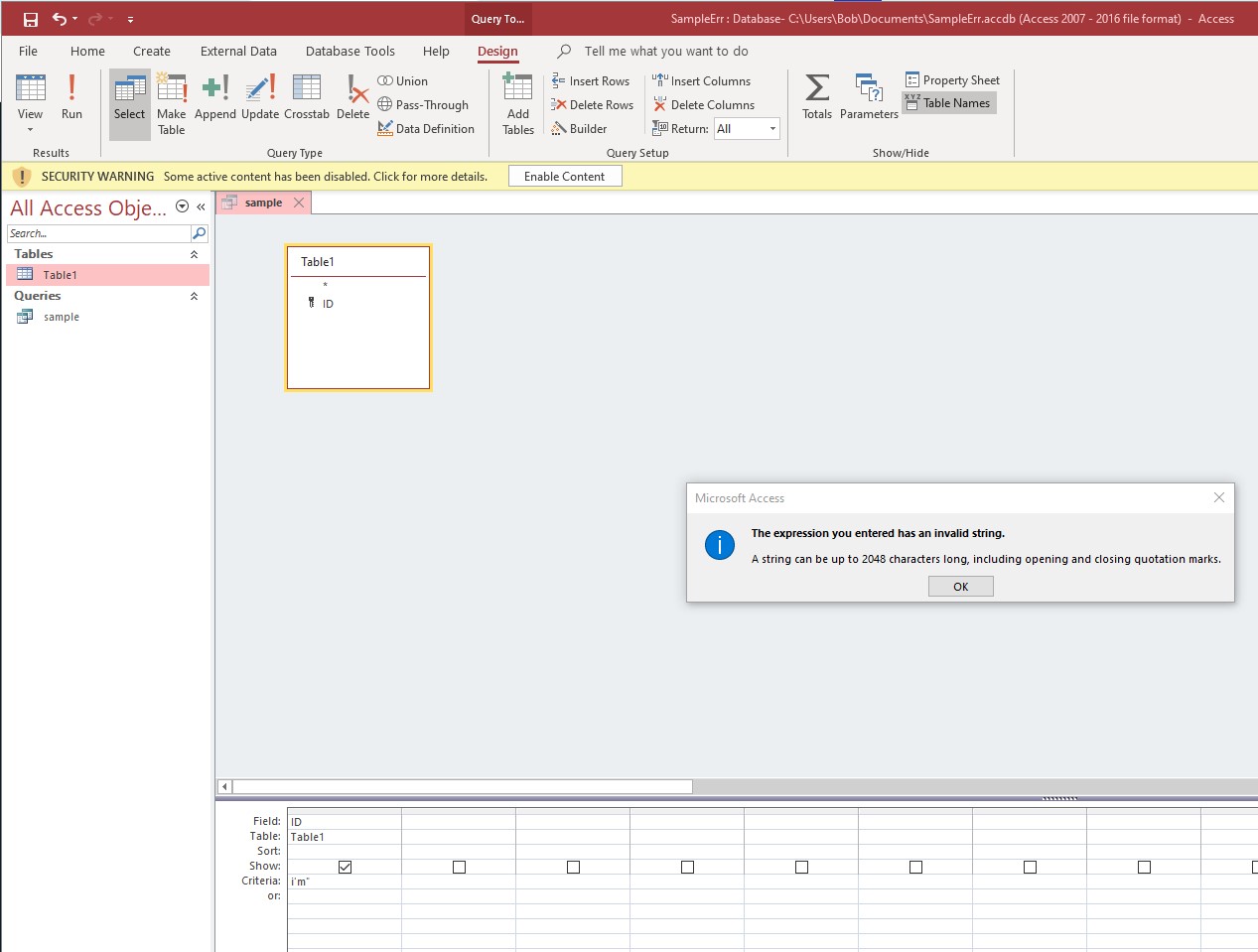Click the Criteria cell containing i'm"
Viewport: 1258px width, 952px height.
[x=345, y=882]
